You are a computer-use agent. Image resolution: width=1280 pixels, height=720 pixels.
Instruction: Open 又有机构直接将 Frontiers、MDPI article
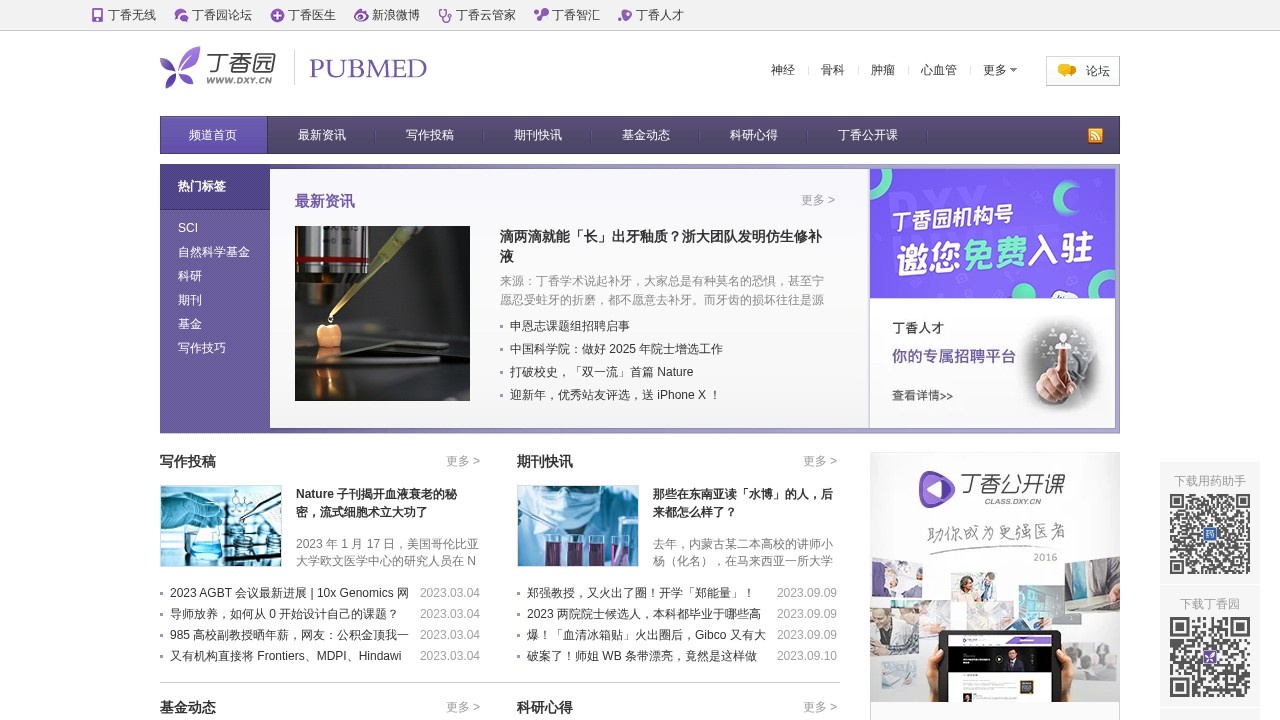(285, 656)
